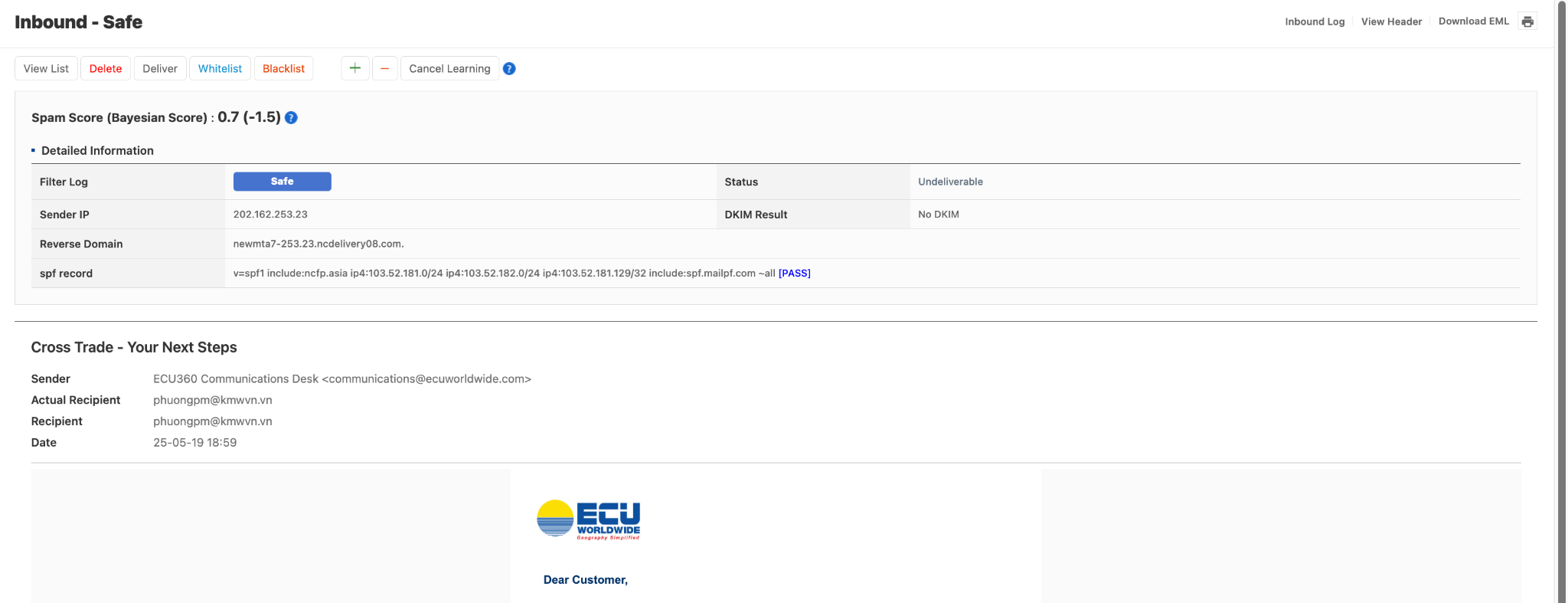Image resolution: width=1568 pixels, height=603 pixels.
Task: Click the Detailed Information heading
Action: click(97, 151)
